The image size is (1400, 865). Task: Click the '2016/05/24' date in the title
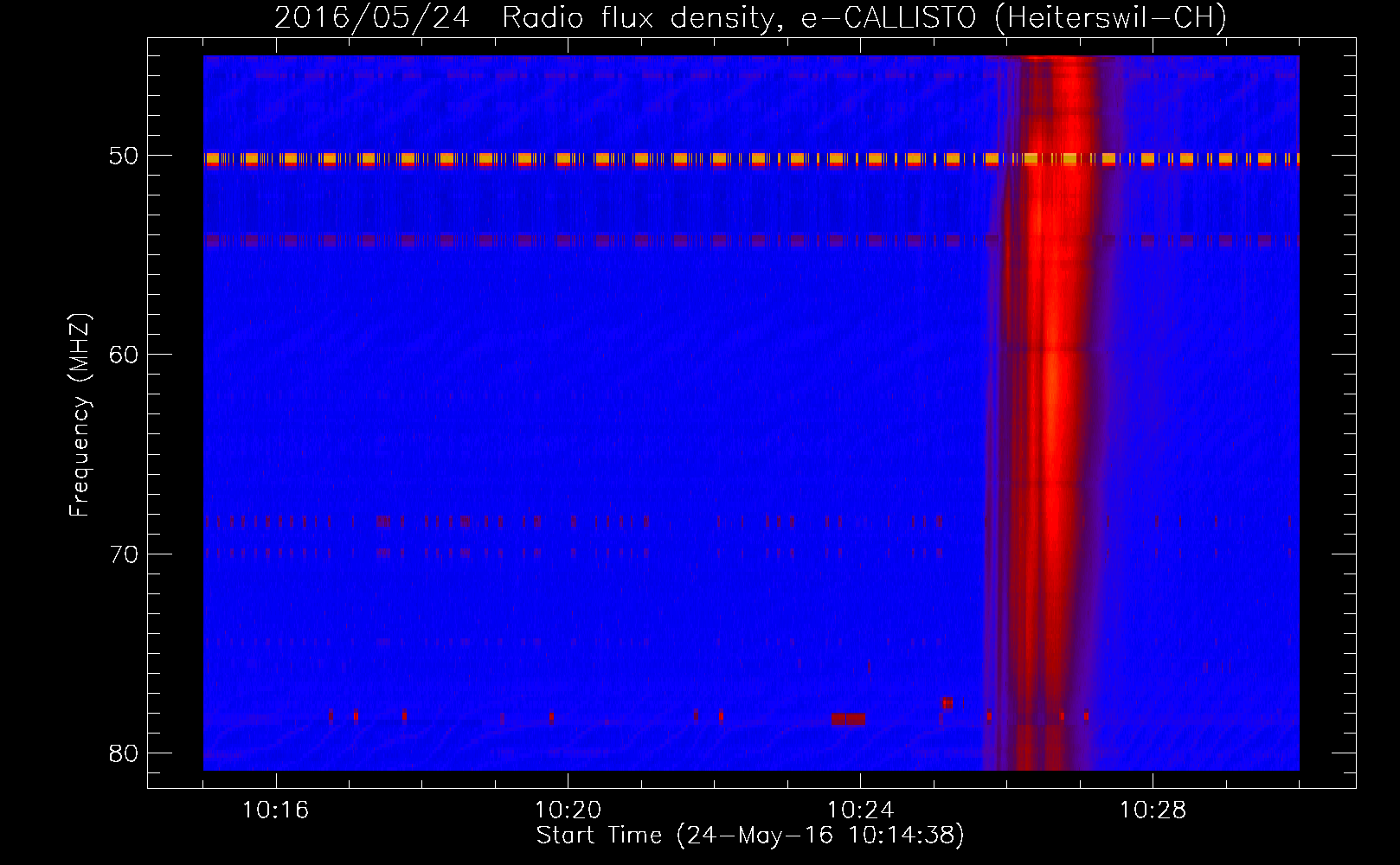click(372, 17)
